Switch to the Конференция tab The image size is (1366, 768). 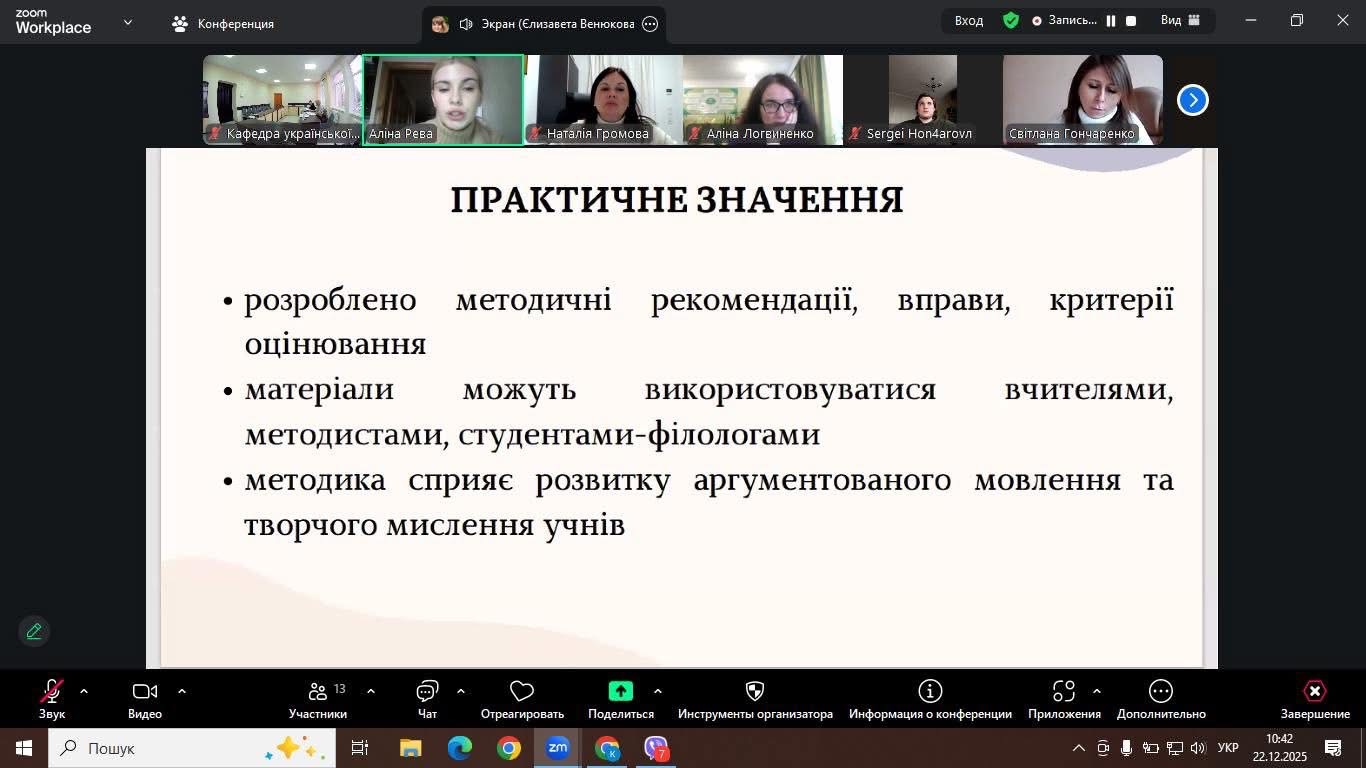223,24
